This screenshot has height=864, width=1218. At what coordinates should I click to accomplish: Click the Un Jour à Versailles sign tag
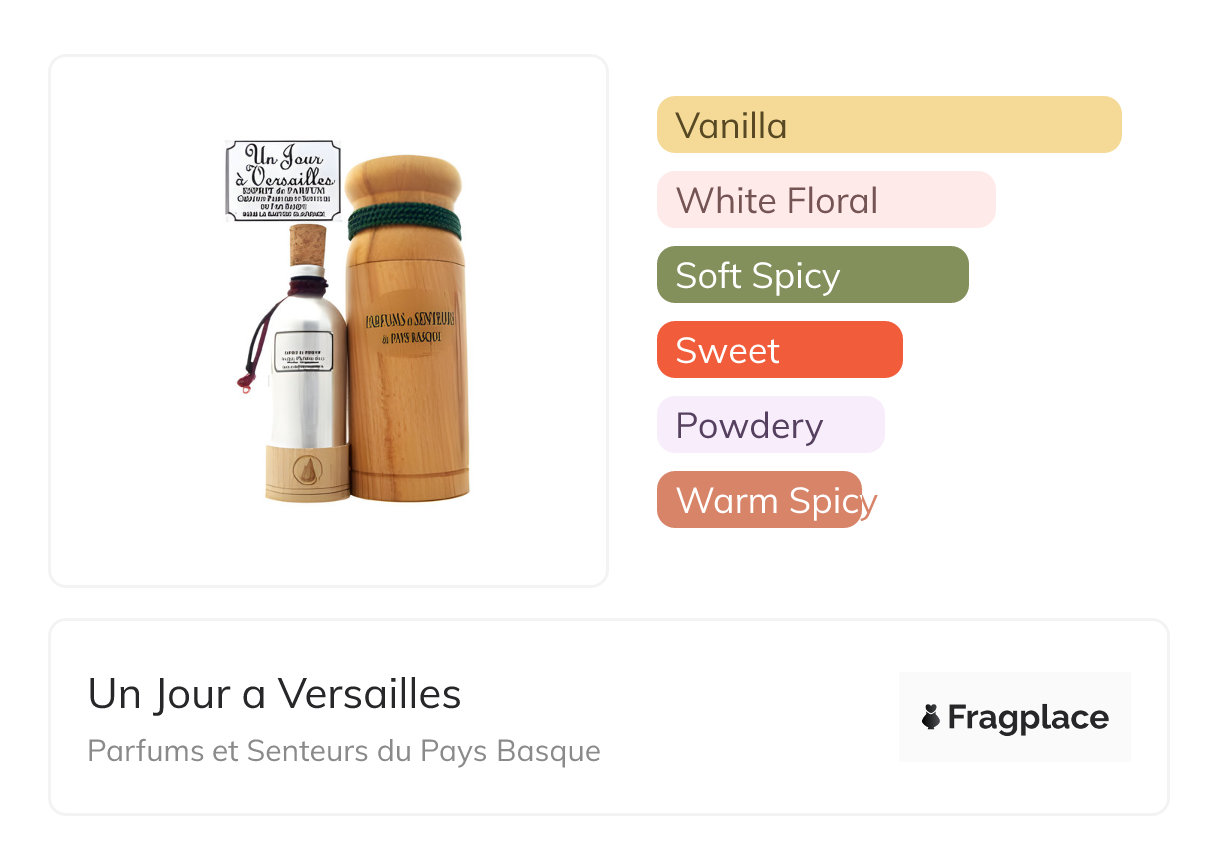click(283, 180)
